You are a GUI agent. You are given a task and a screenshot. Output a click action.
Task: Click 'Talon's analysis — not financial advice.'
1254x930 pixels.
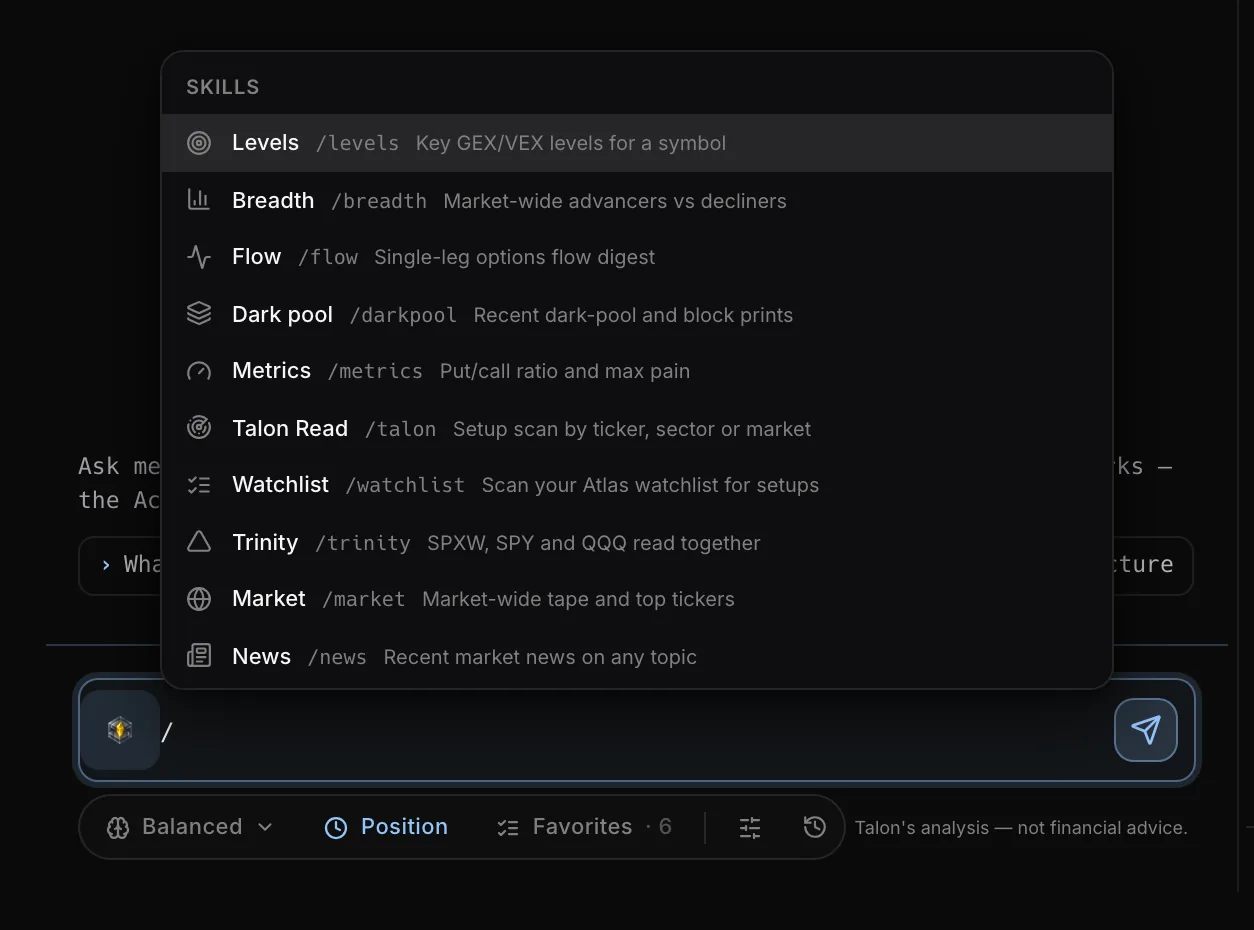coord(1021,828)
